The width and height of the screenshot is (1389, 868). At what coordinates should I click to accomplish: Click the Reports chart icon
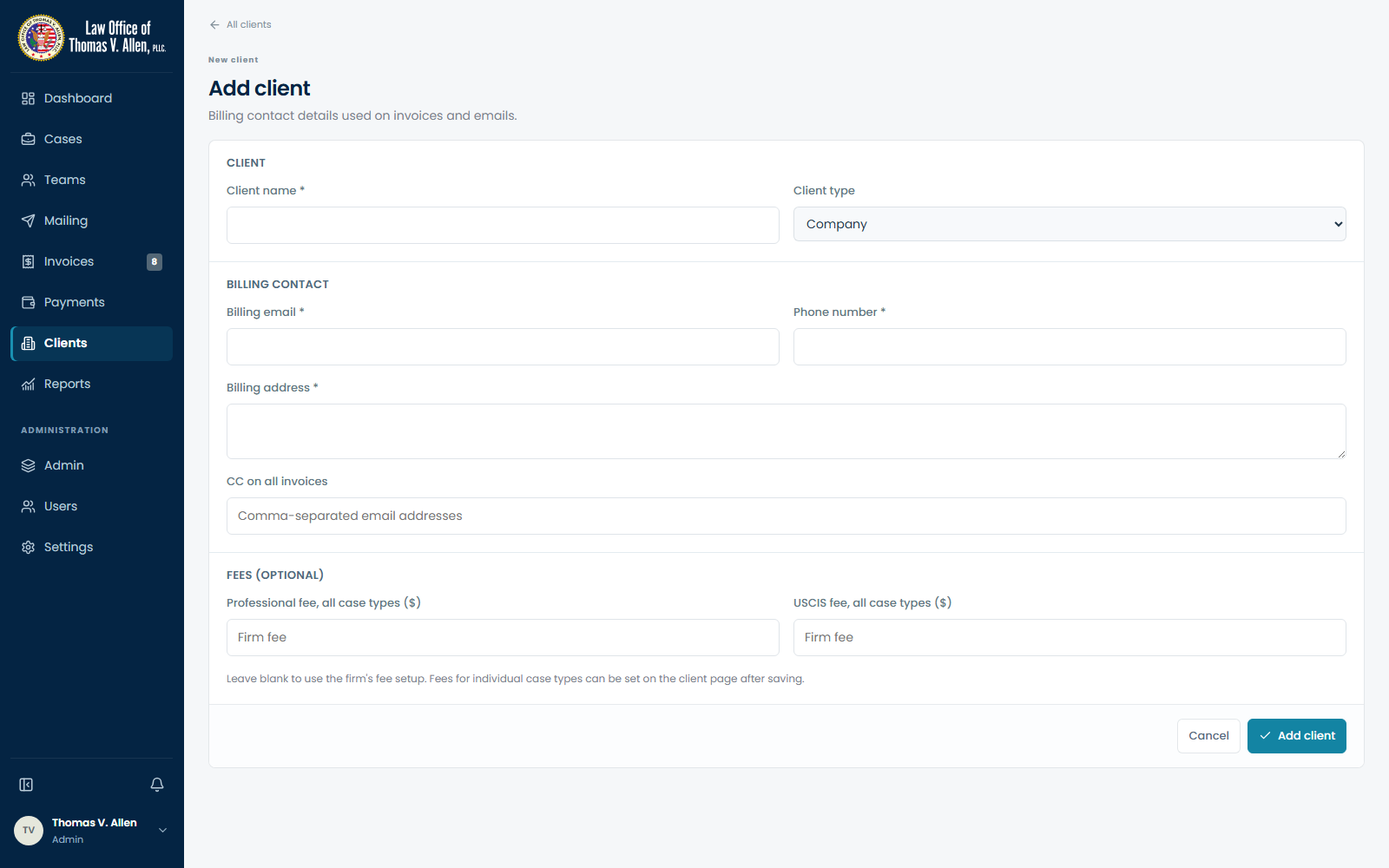click(28, 384)
